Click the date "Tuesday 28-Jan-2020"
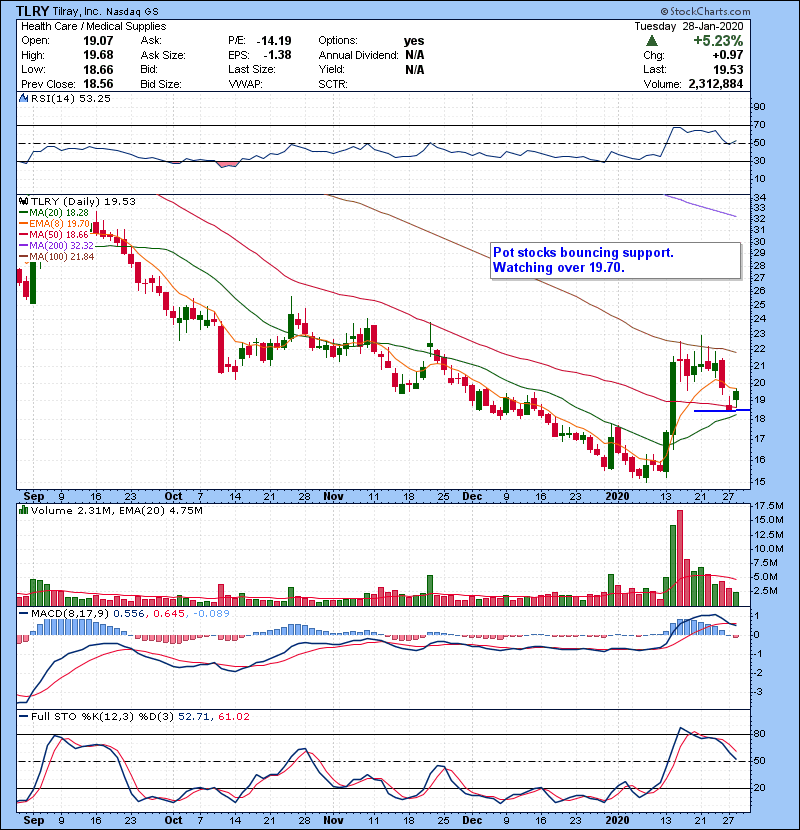 click(689, 26)
